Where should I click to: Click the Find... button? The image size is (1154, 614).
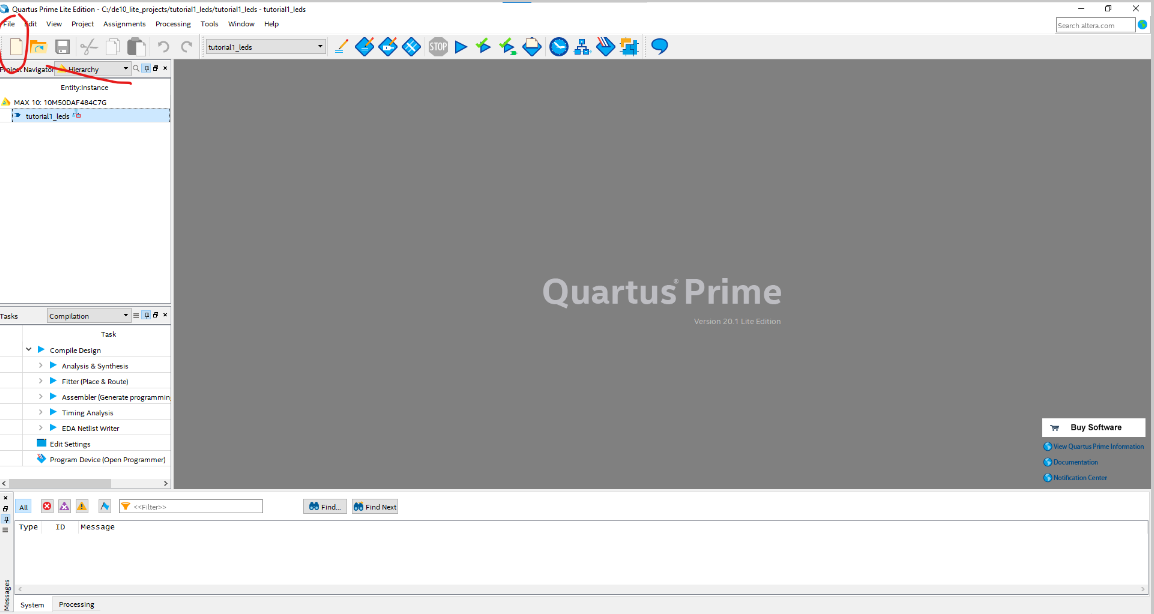pos(325,507)
